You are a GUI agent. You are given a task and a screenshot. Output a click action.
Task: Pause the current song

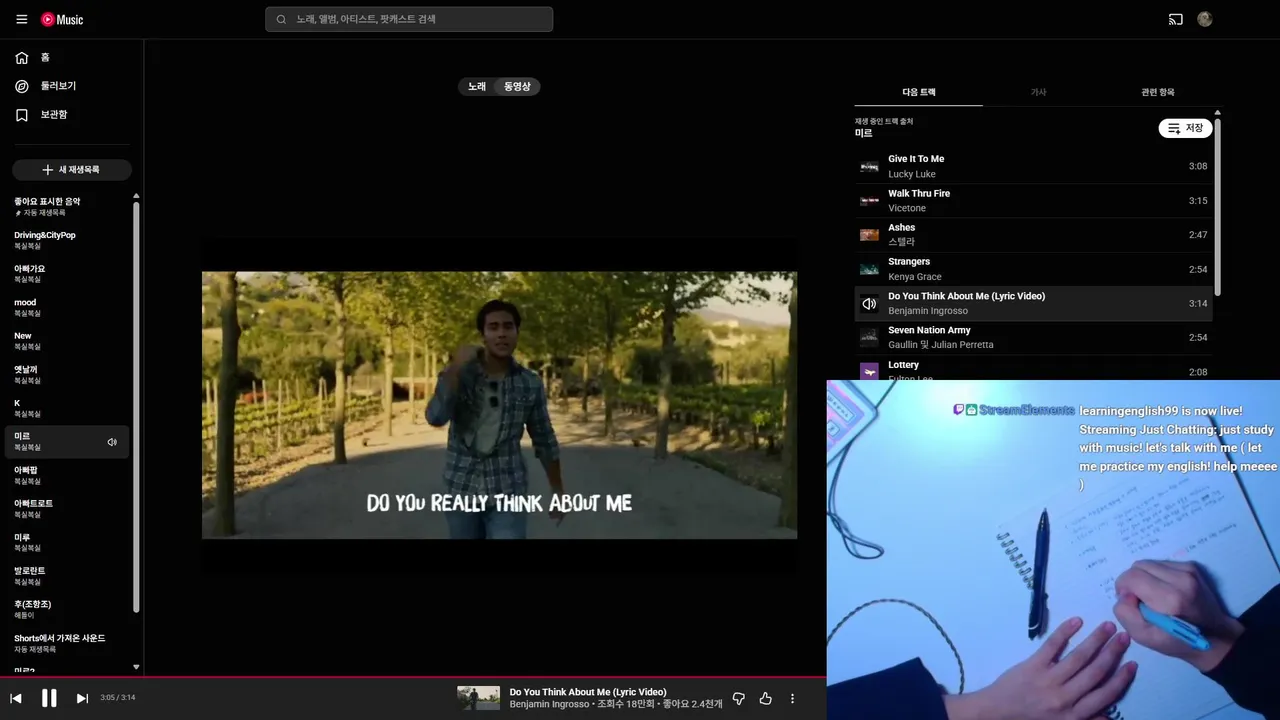pos(49,698)
